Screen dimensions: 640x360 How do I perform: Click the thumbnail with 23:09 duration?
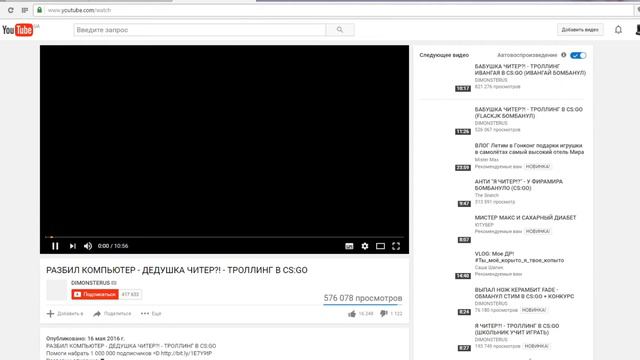(445, 157)
